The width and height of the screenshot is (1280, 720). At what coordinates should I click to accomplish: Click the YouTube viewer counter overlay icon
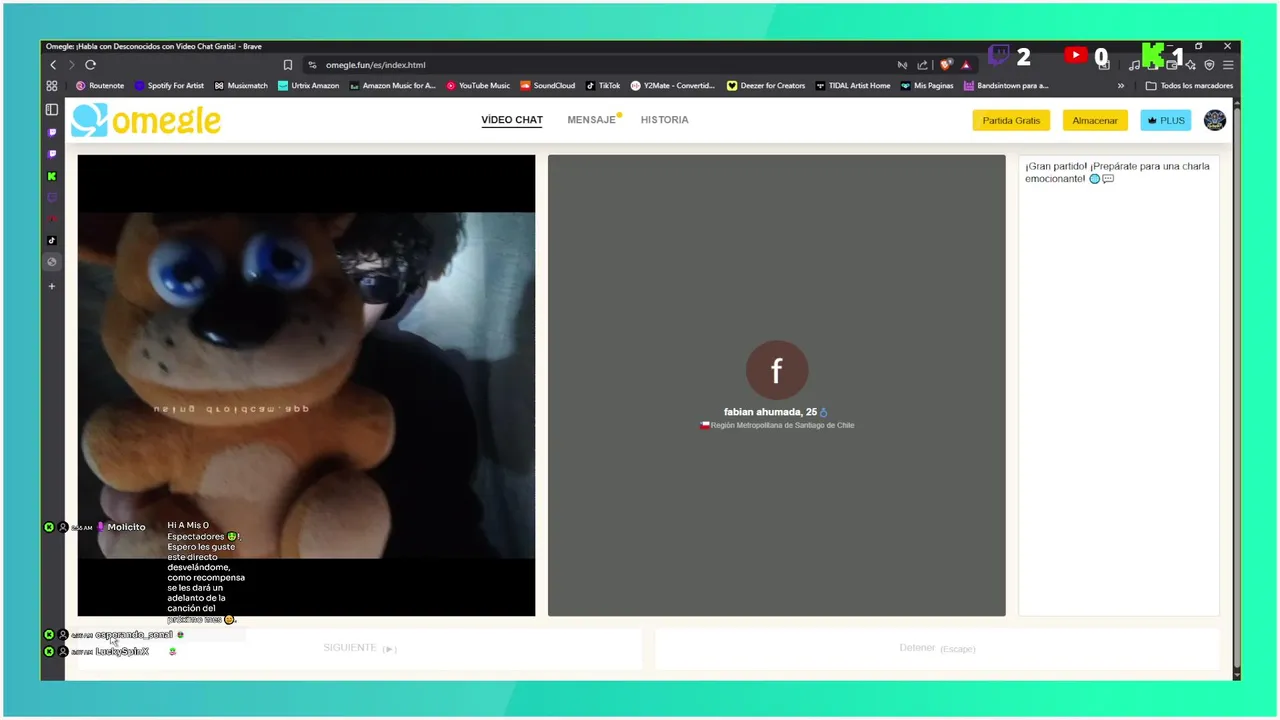tap(1076, 55)
